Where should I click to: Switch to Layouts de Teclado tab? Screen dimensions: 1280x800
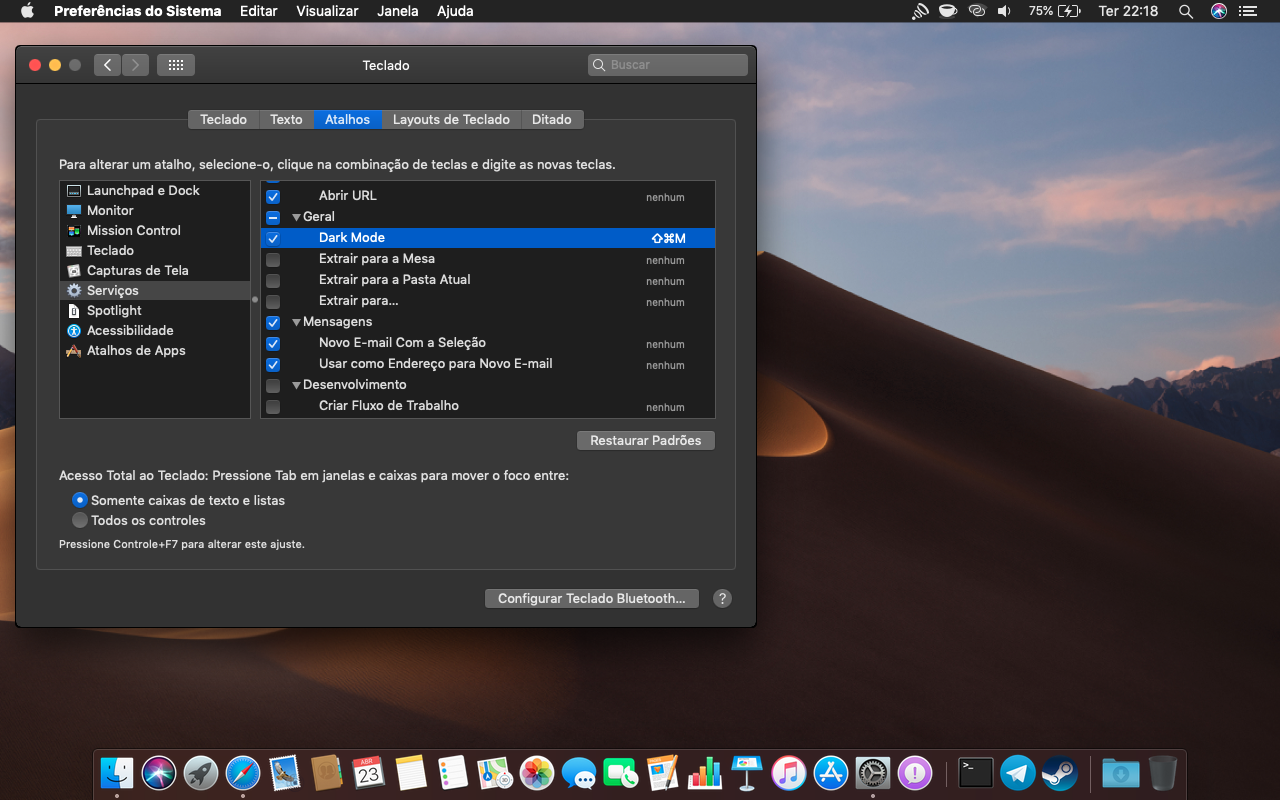click(451, 119)
